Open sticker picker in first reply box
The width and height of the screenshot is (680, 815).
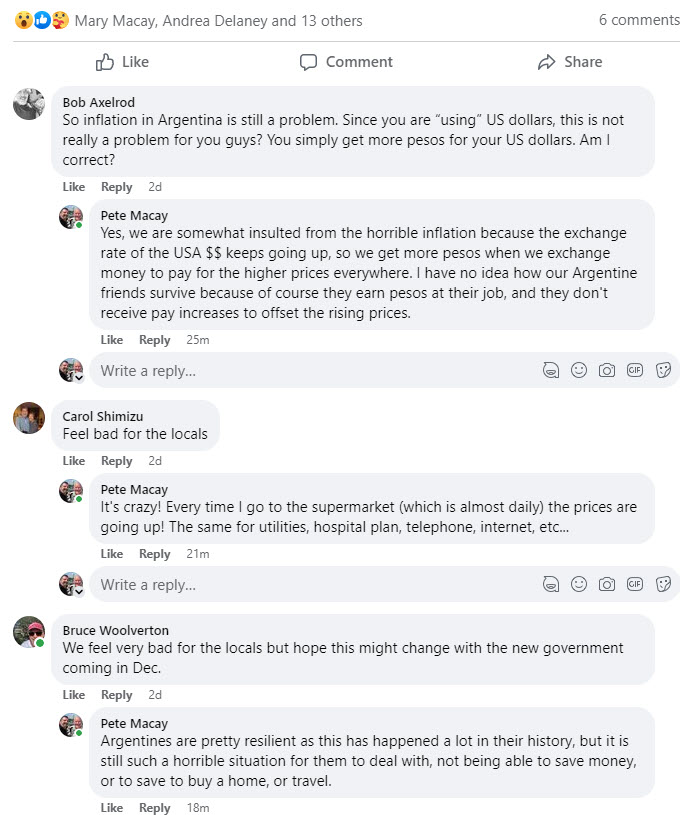[662, 370]
